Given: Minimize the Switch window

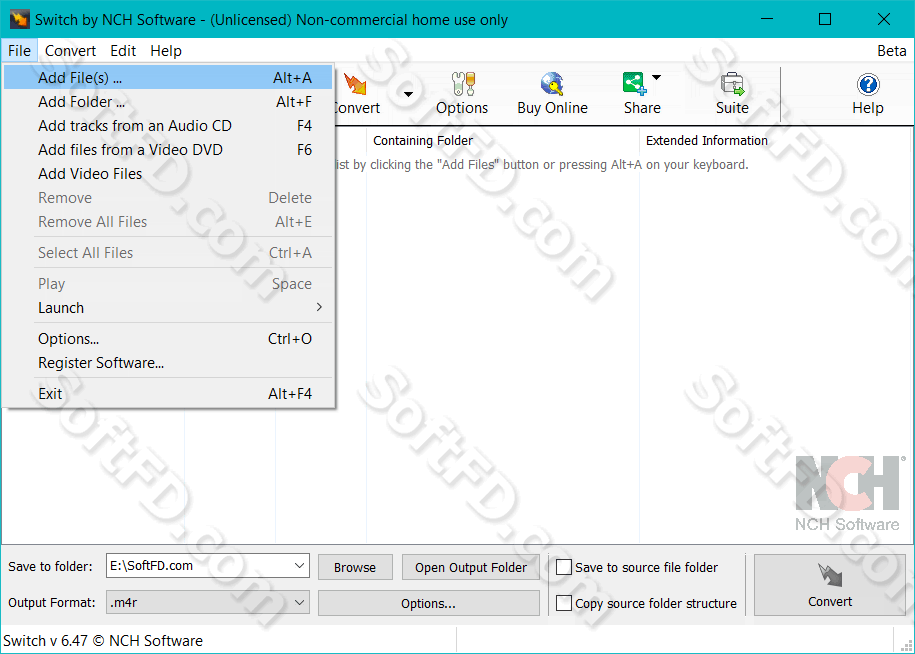Looking at the screenshot, I should point(767,19).
